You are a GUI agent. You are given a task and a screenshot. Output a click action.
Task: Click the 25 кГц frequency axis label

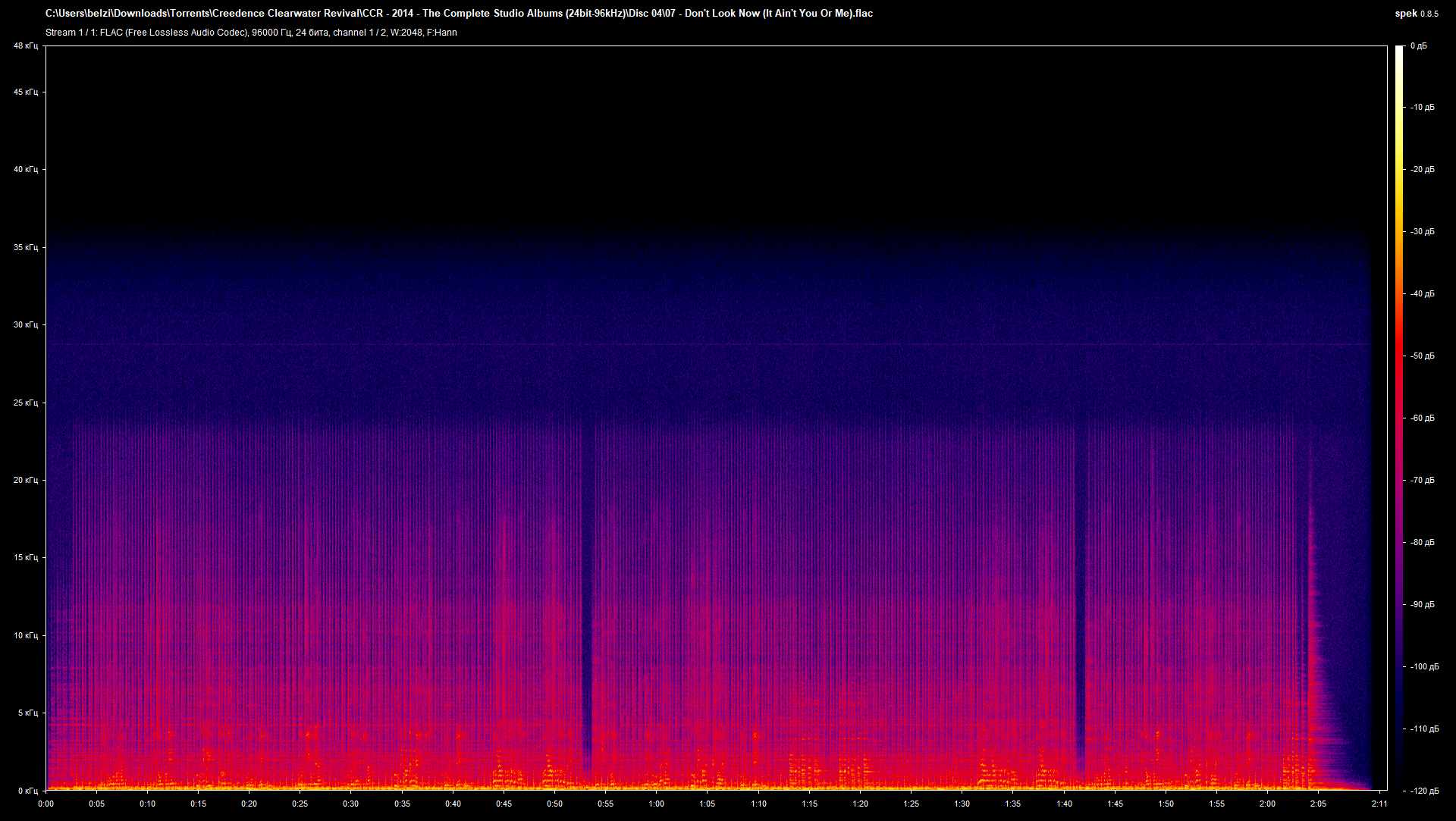pos(25,403)
